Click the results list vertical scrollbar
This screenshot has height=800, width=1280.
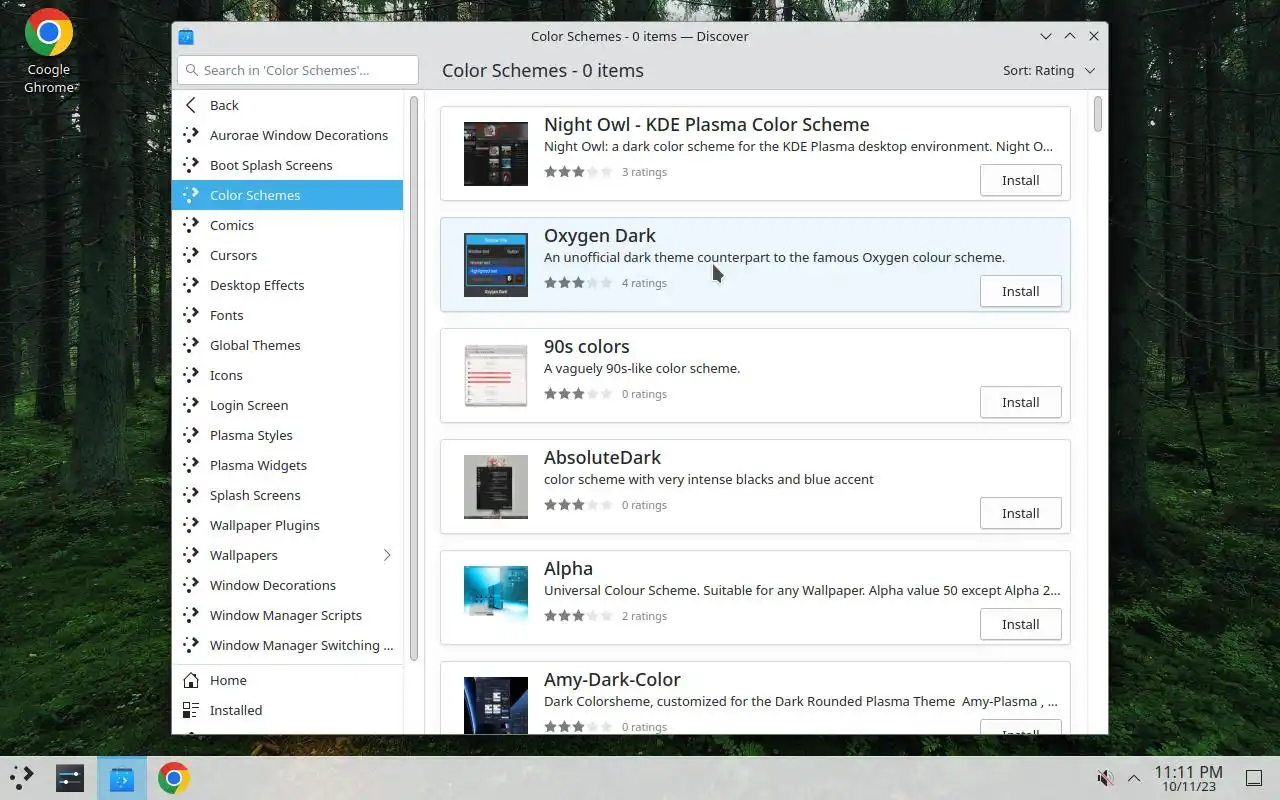(1098, 113)
